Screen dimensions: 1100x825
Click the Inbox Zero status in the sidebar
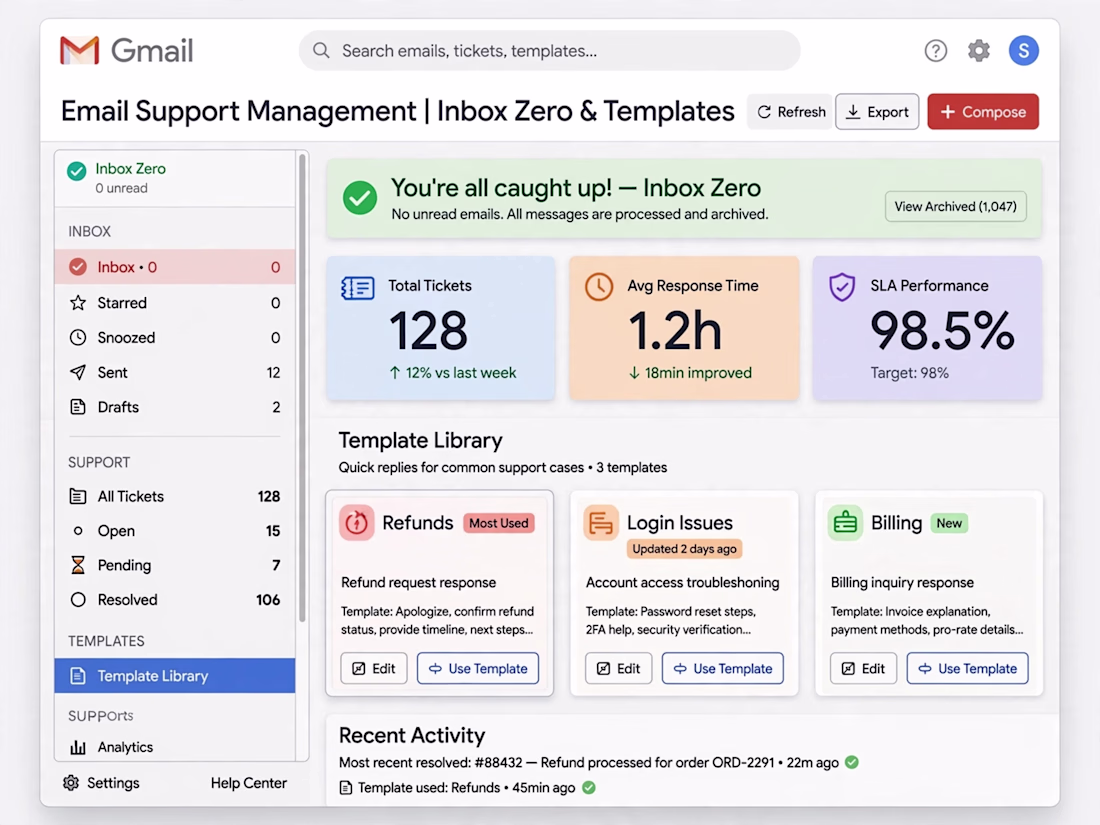175,178
